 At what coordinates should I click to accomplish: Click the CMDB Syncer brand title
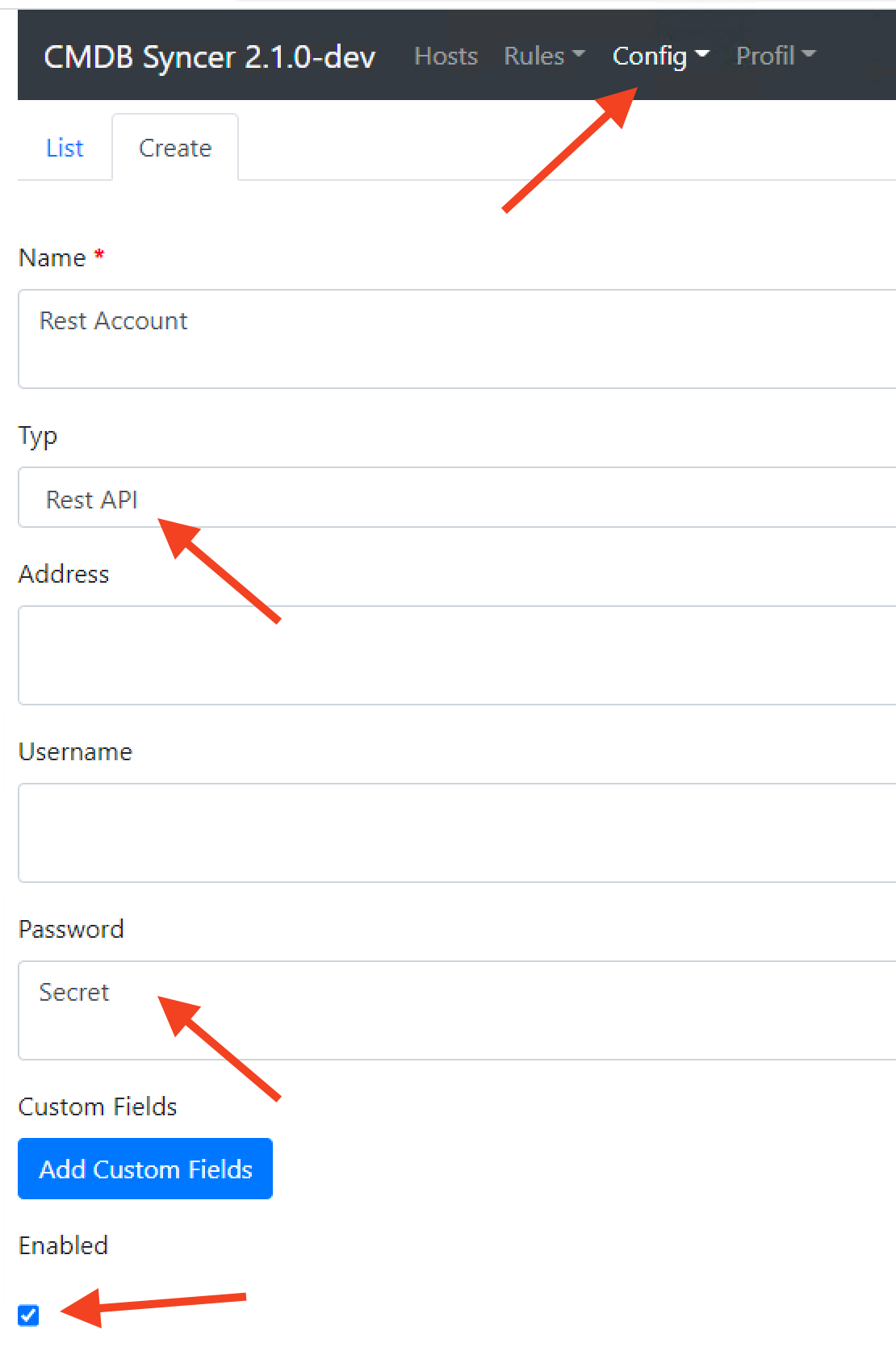click(x=209, y=56)
